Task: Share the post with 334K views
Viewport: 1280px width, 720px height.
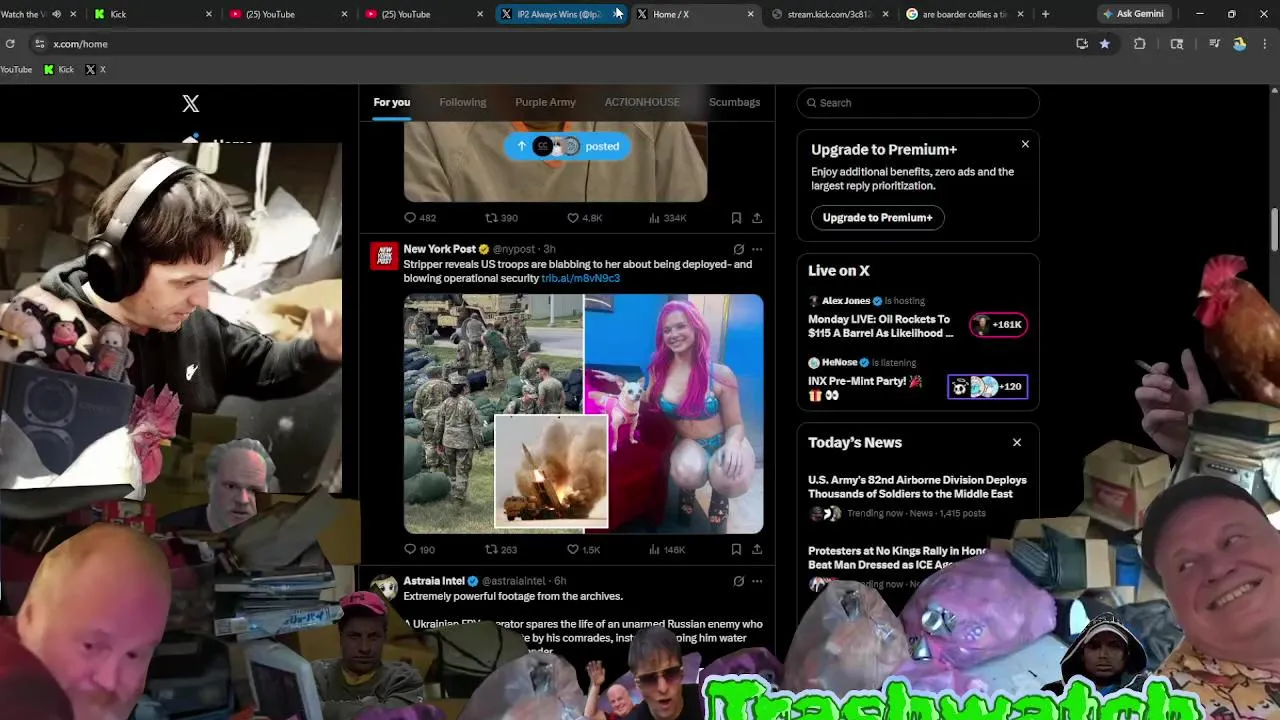Action: point(757,218)
